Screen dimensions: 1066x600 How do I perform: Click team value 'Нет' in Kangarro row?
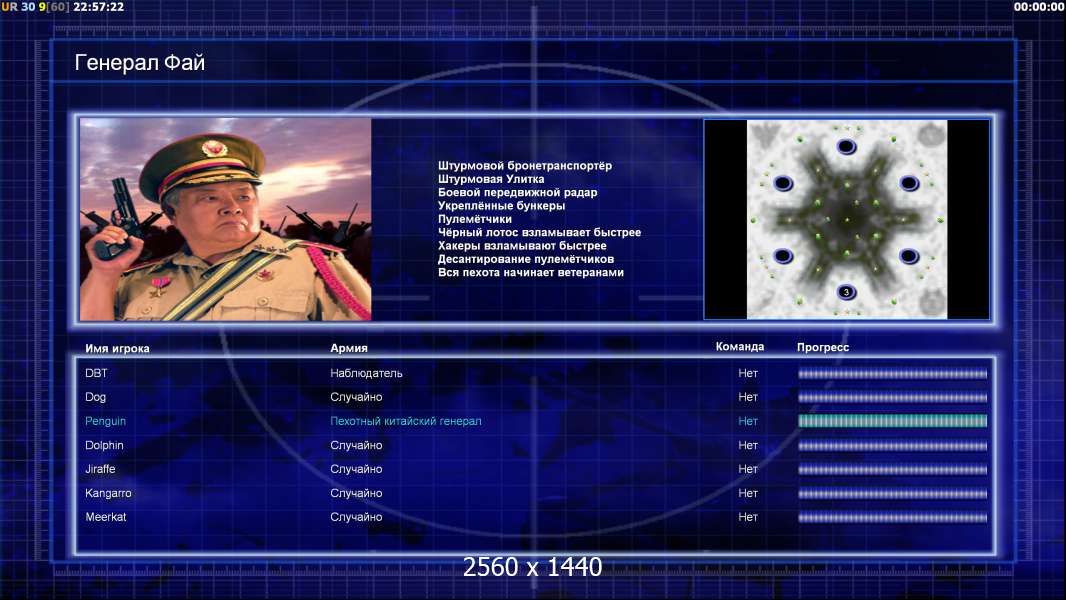(748, 493)
